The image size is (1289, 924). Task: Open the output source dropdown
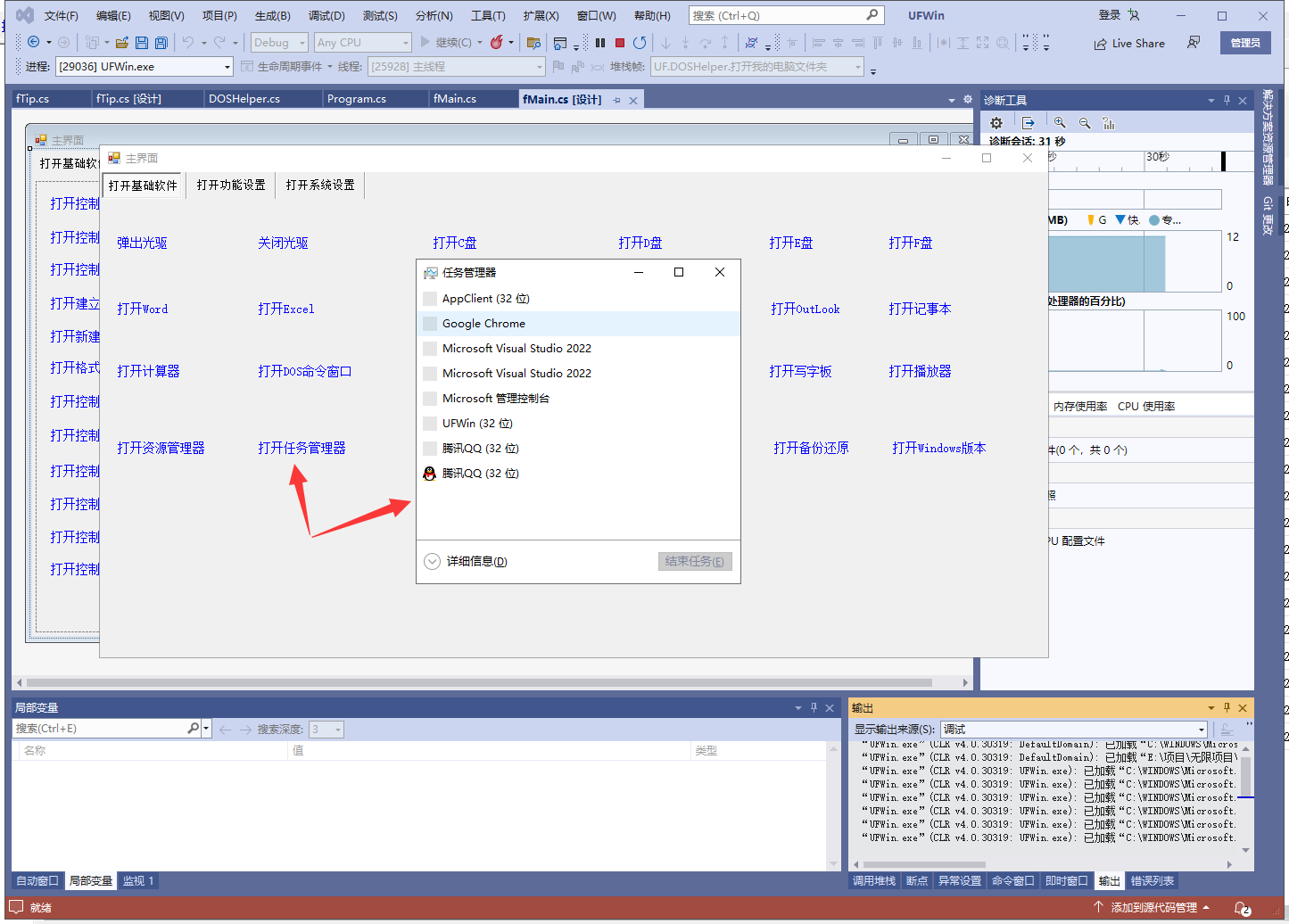(x=1074, y=729)
